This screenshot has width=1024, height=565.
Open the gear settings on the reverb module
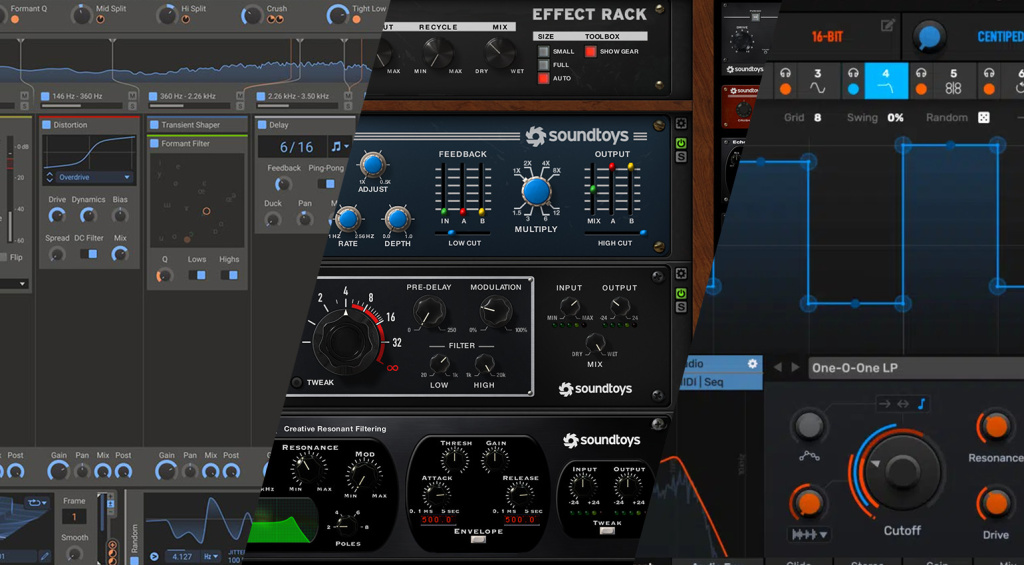(680, 273)
